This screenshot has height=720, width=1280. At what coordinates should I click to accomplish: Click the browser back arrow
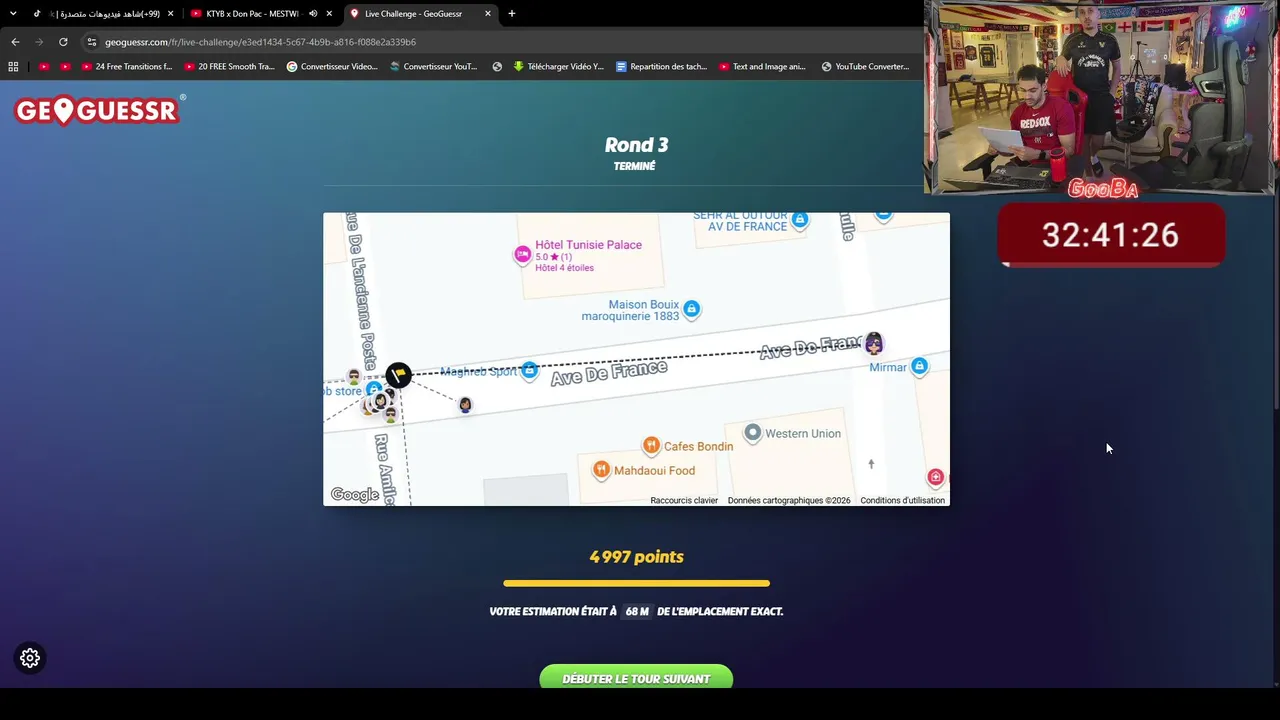point(15,42)
